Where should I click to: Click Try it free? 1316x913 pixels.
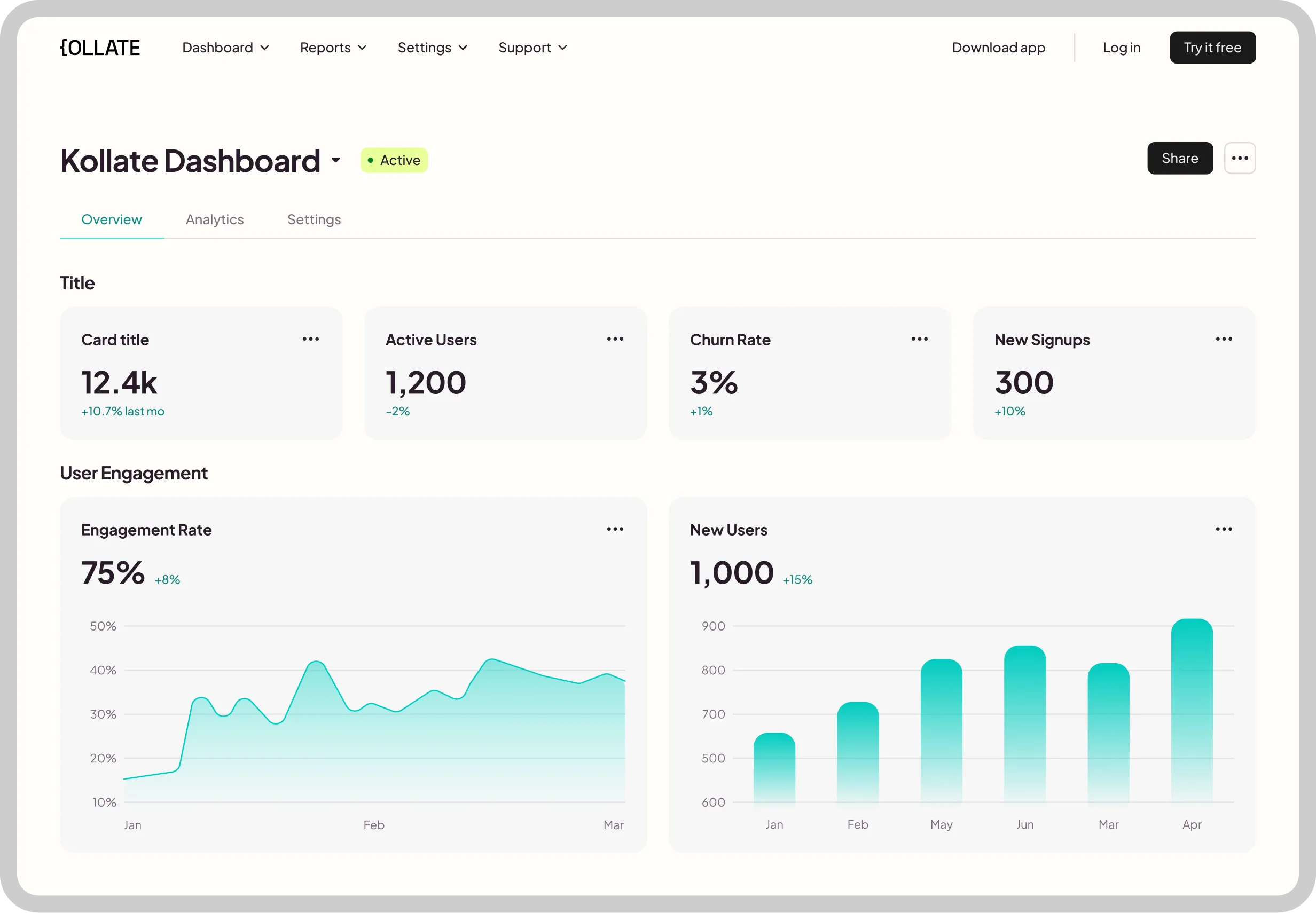(1212, 48)
